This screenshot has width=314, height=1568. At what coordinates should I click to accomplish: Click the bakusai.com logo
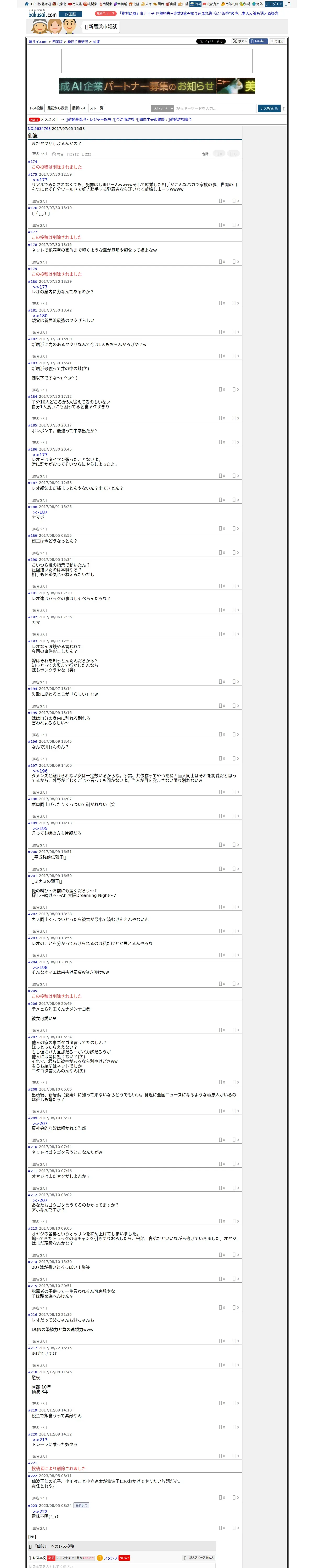click(x=42, y=13)
